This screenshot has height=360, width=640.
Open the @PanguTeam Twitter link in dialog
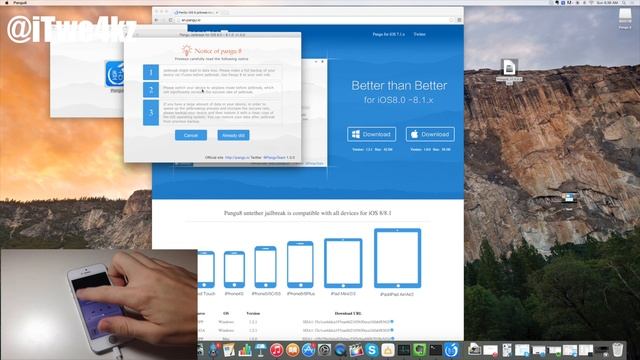[x=274, y=157]
